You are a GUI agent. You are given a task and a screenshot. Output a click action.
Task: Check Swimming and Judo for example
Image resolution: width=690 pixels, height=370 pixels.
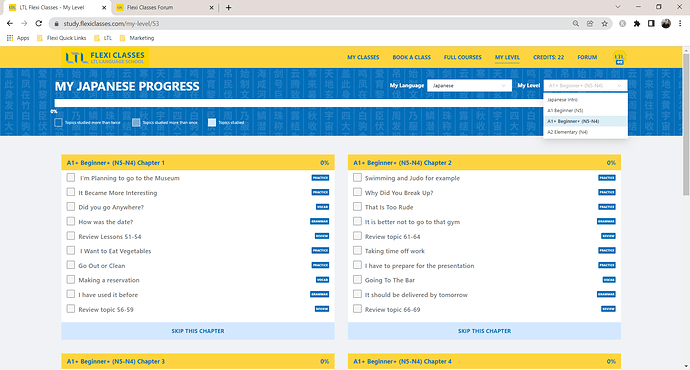(x=357, y=177)
